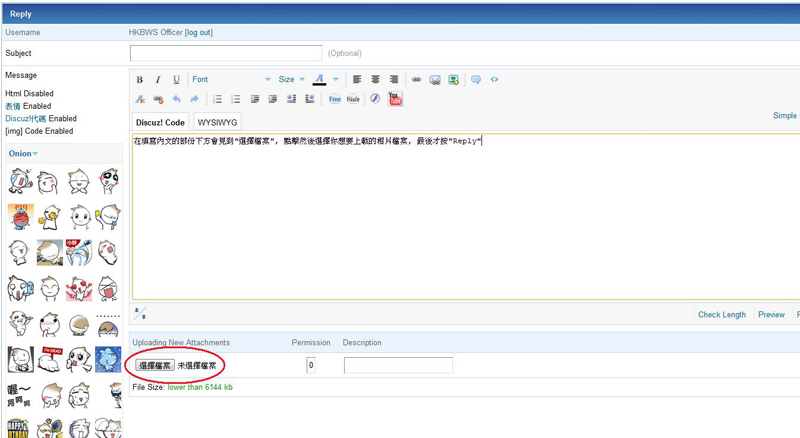800x438 pixels.
Task: Open the font color picker arrow
Action: tap(336, 80)
